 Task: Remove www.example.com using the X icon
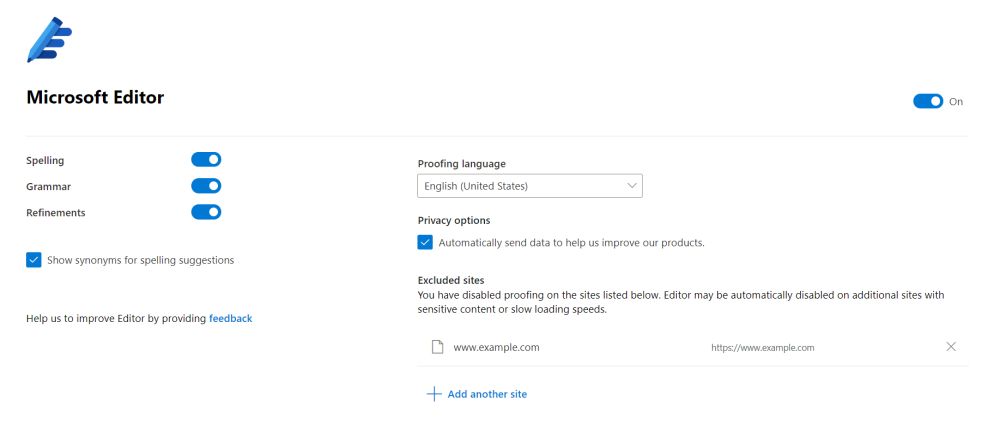(x=951, y=346)
